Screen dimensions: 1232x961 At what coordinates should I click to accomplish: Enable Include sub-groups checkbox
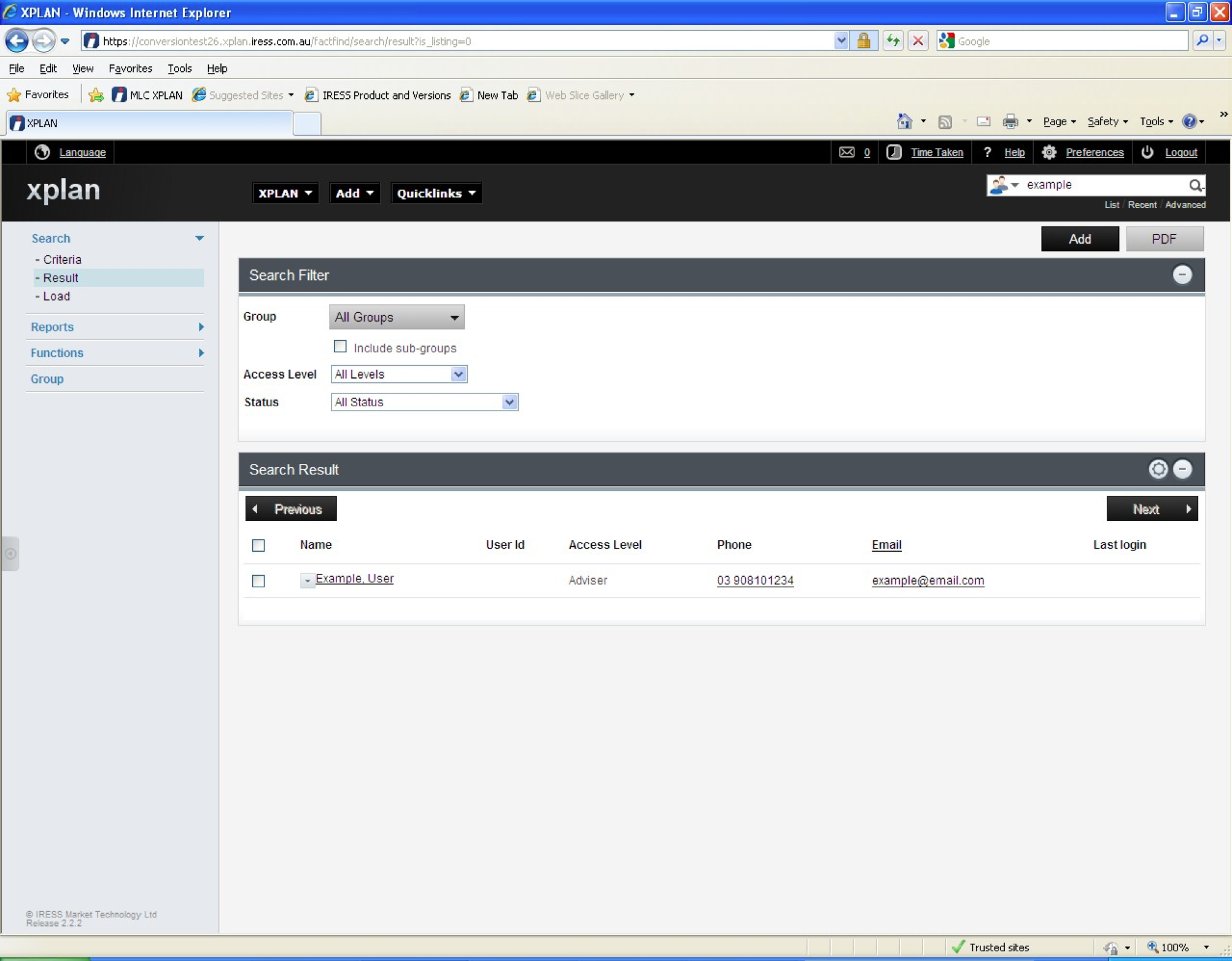(x=340, y=347)
